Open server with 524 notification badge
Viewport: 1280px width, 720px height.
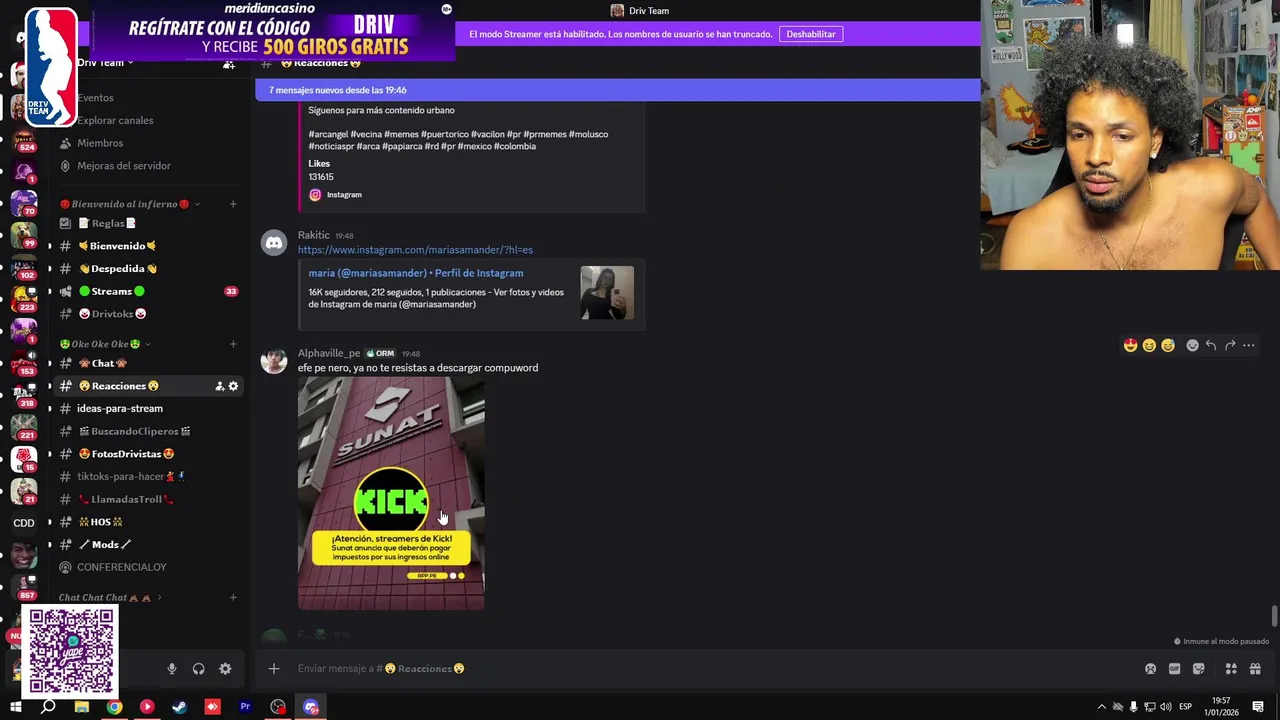(x=24, y=138)
